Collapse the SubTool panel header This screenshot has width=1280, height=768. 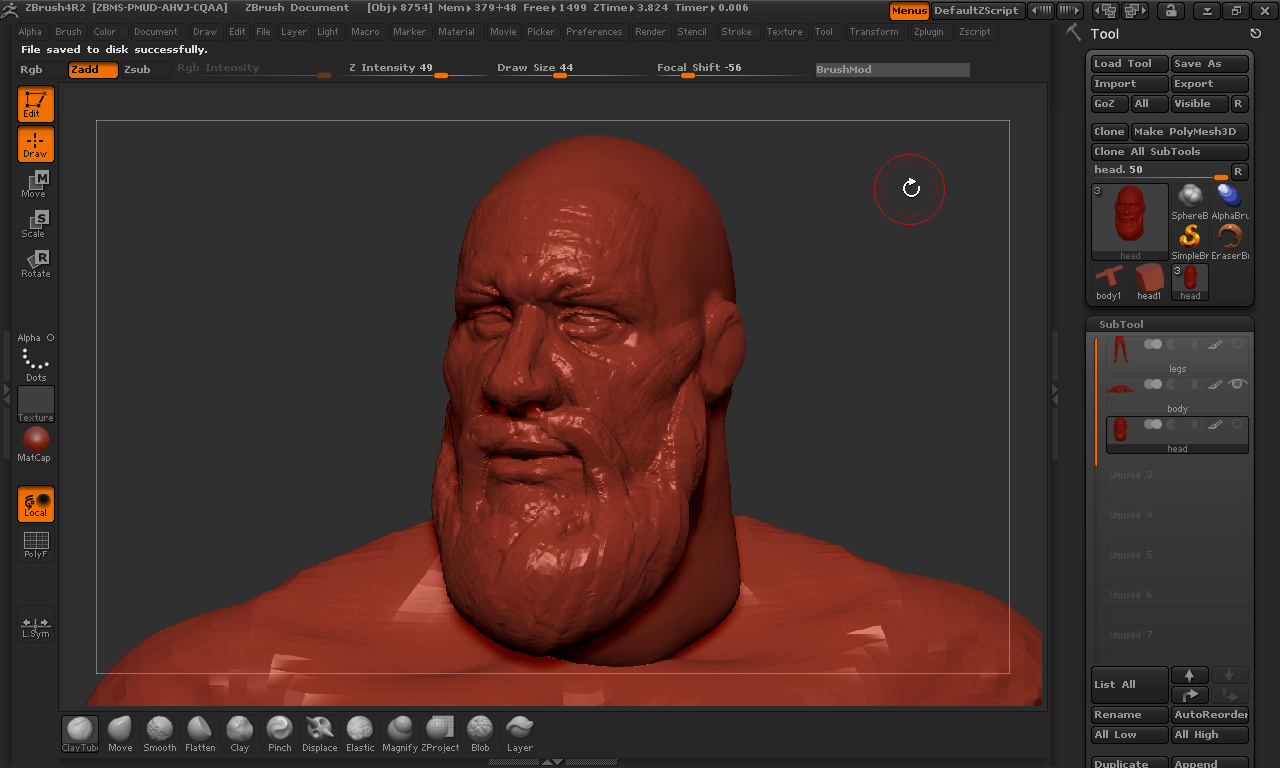[x=1121, y=324]
